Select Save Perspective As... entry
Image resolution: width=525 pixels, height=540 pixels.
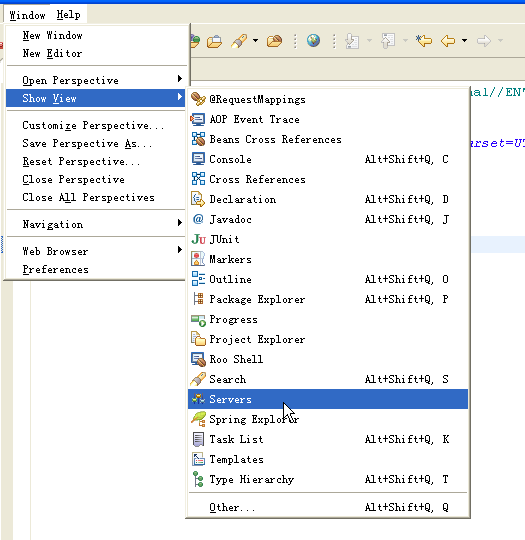coord(96,143)
